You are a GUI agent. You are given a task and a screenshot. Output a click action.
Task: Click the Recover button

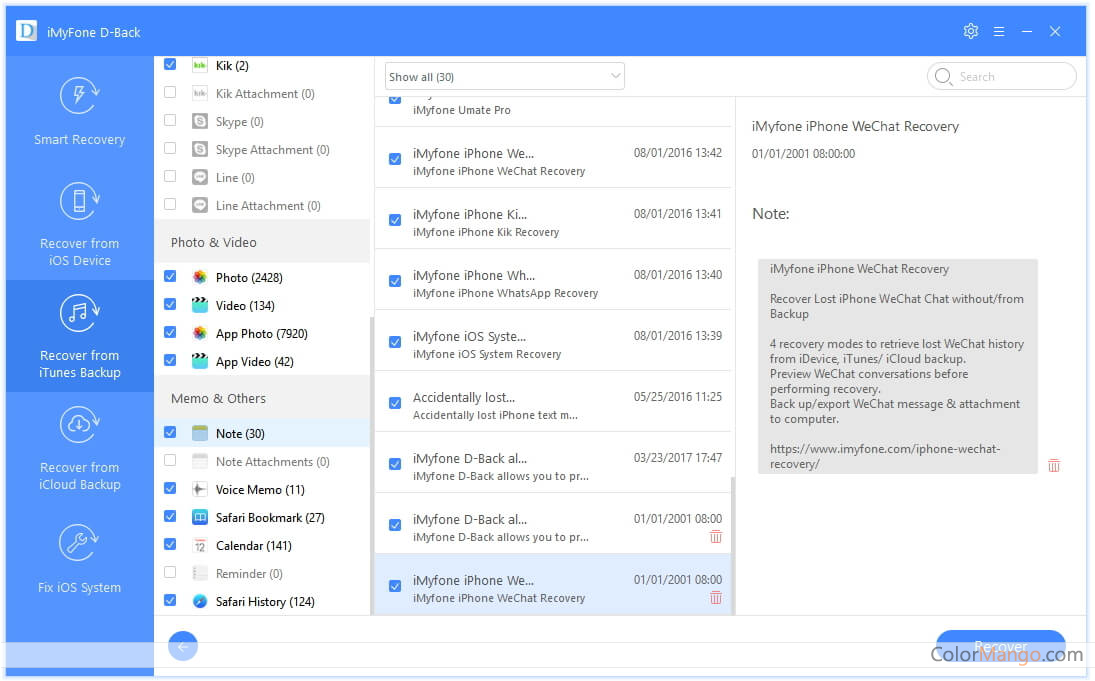coord(1000,646)
